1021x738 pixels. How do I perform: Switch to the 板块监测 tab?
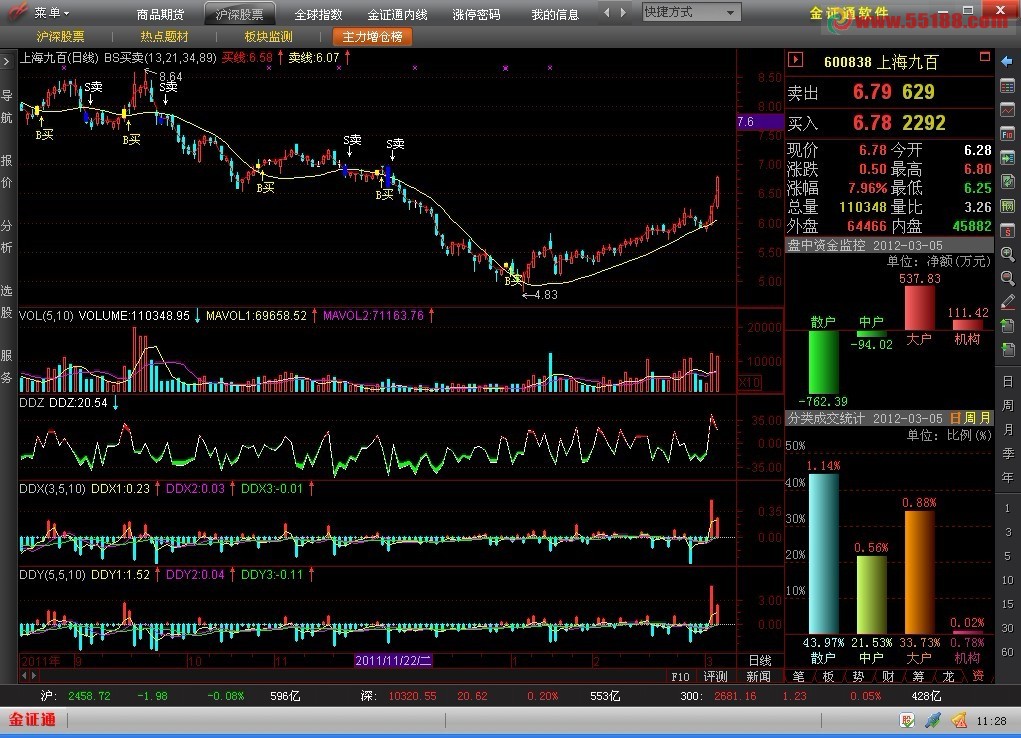pos(268,36)
